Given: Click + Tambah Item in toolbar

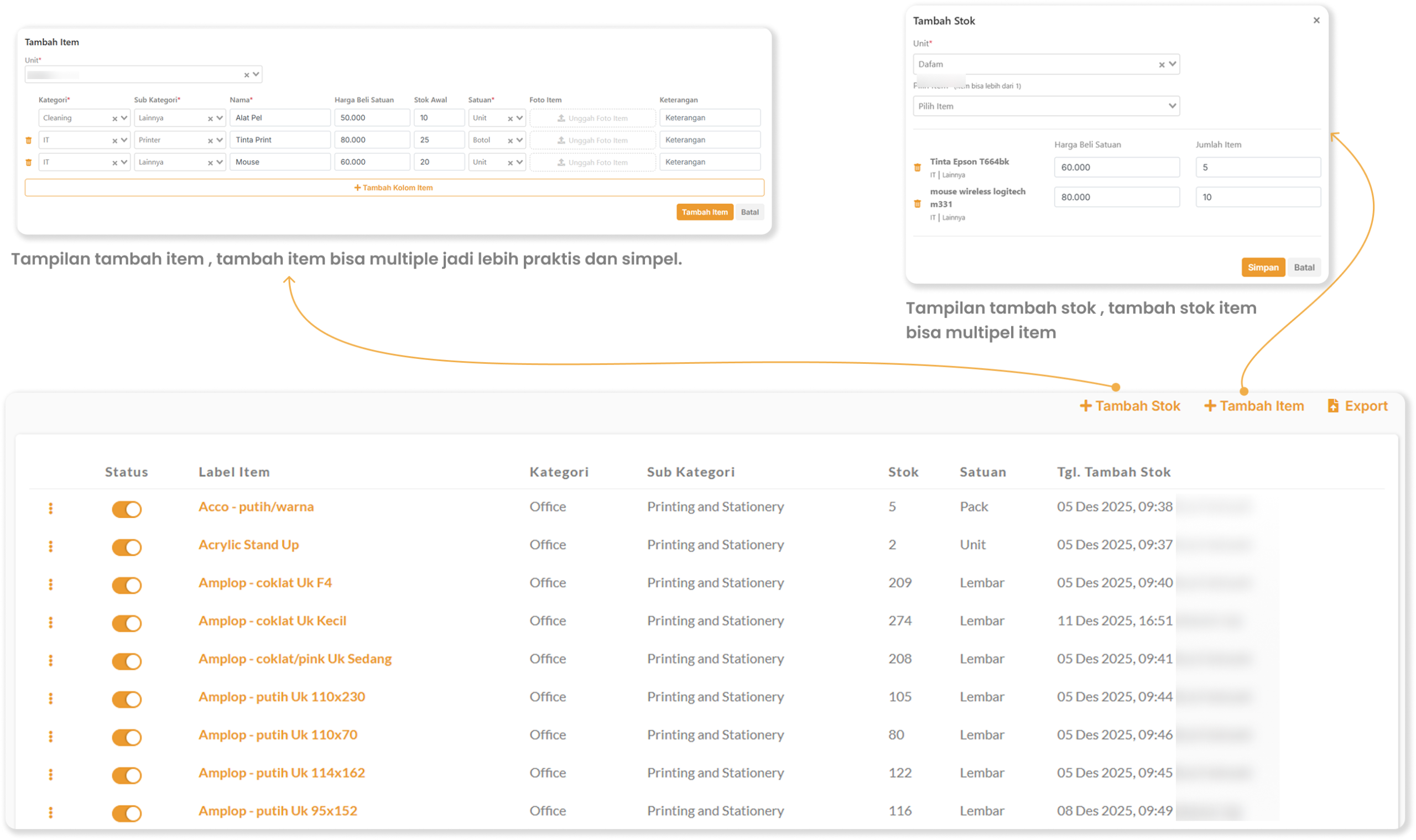Looking at the screenshot, I should (x=1253, y=406).
